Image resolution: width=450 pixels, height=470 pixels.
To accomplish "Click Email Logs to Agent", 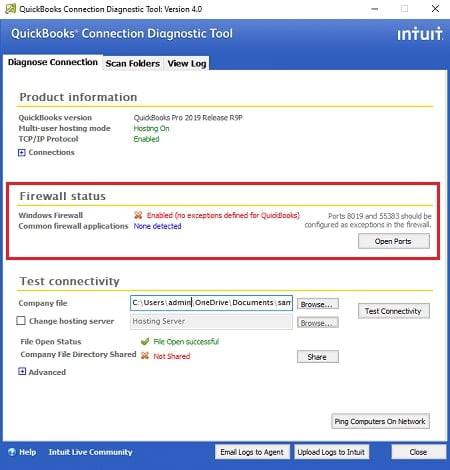I will click(x=252, y=452).
